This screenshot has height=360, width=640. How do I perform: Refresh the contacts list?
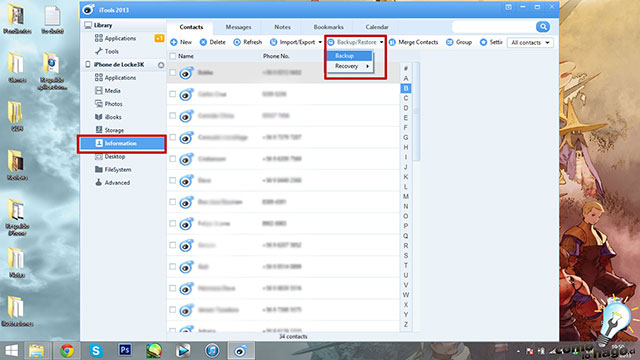[247, 42]
